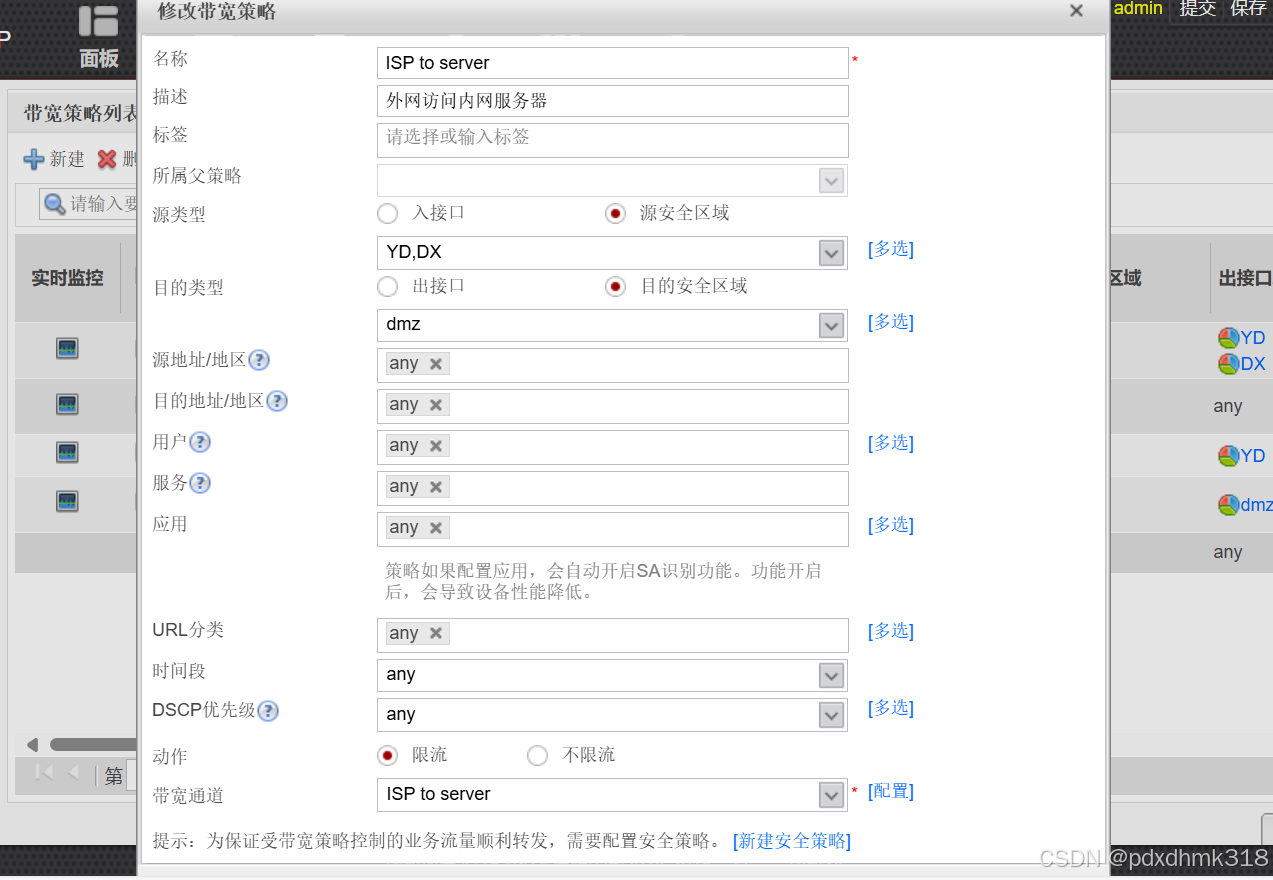Select 出接口 destination type radio
The height and width of the screenshot is (880, 1273).
(x=388, y=286)
